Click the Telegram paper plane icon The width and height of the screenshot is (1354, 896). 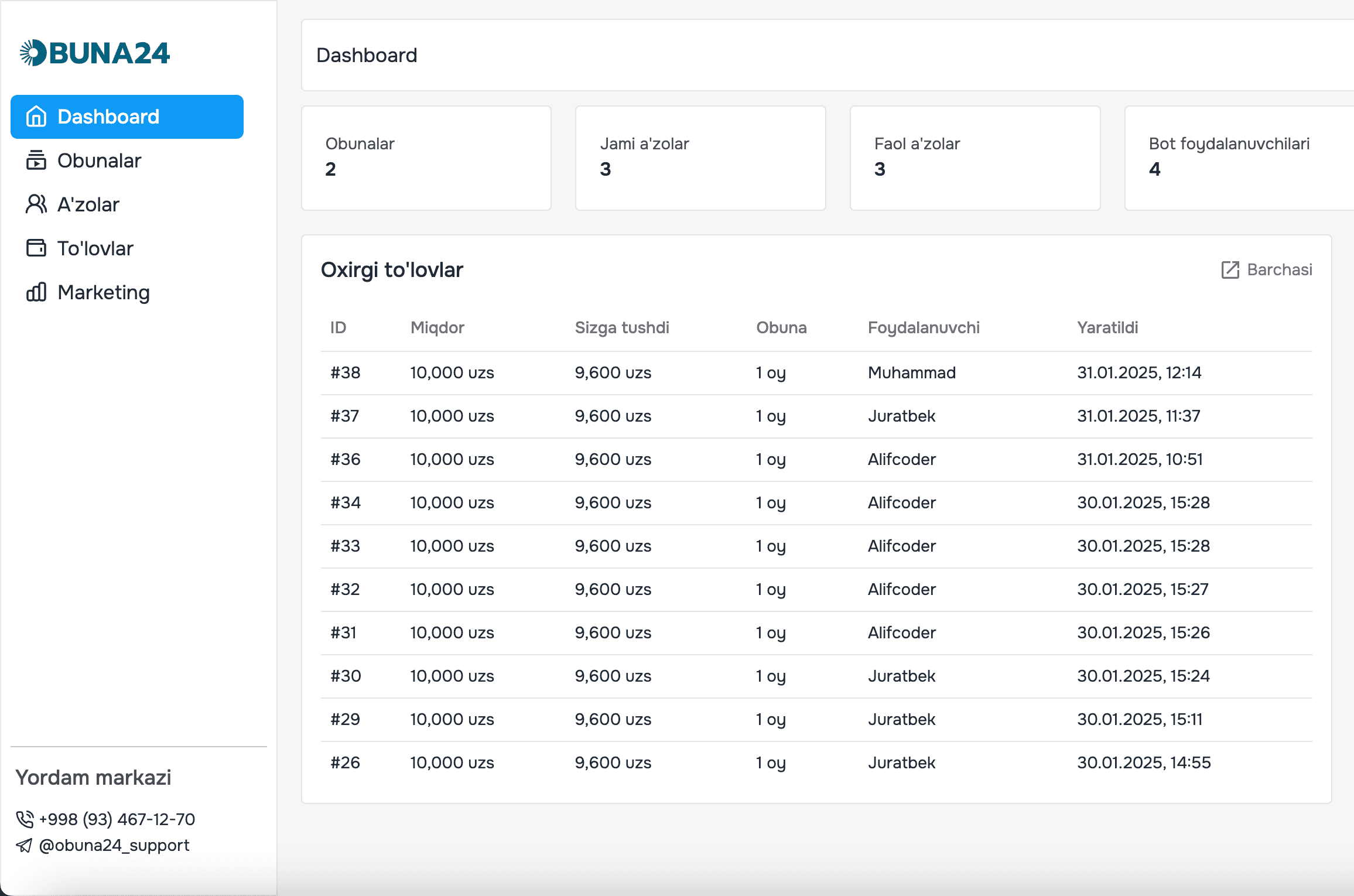tap(25, 845)
